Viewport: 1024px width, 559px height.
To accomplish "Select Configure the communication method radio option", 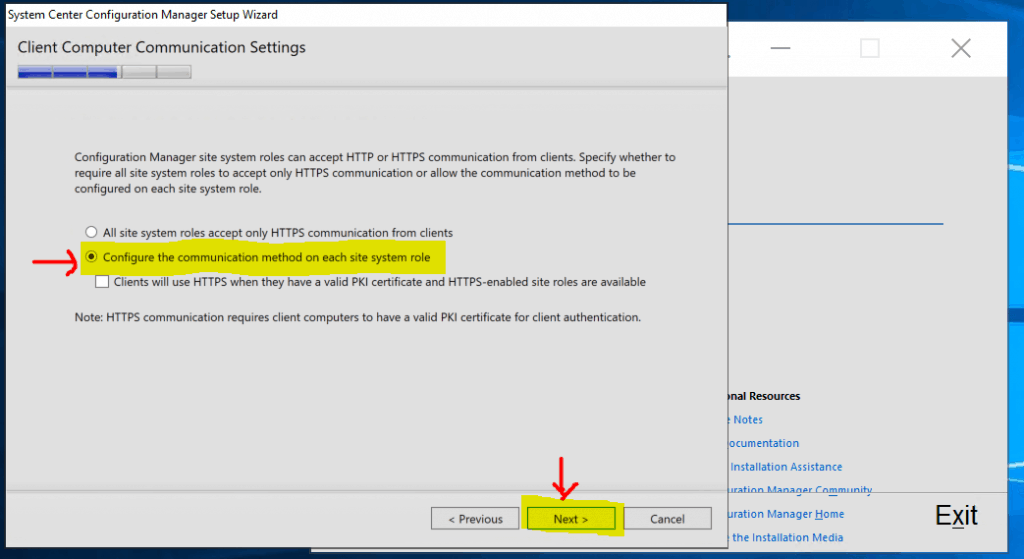I will (91, 257).
